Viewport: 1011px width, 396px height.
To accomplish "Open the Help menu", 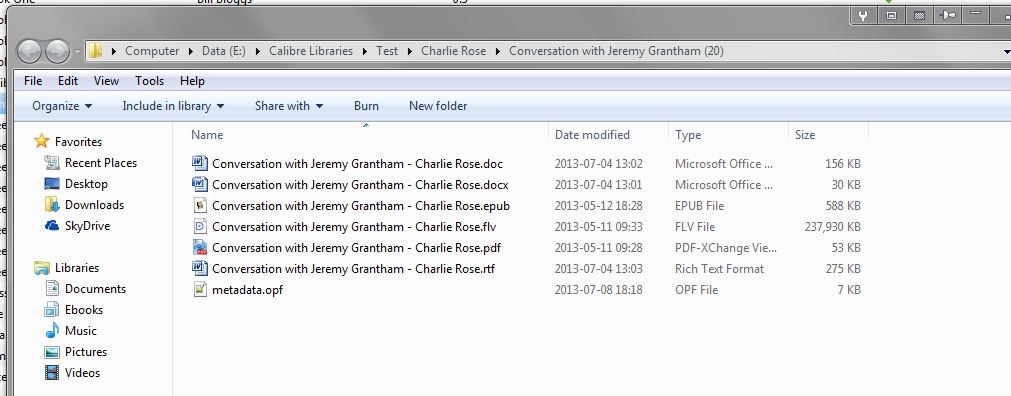I will point(192,81).
